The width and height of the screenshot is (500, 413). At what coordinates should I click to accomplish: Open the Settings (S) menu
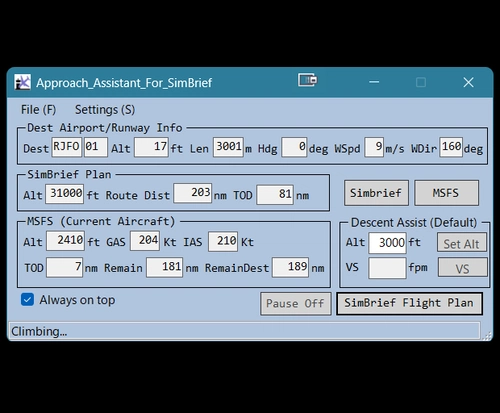coord(105,110)
